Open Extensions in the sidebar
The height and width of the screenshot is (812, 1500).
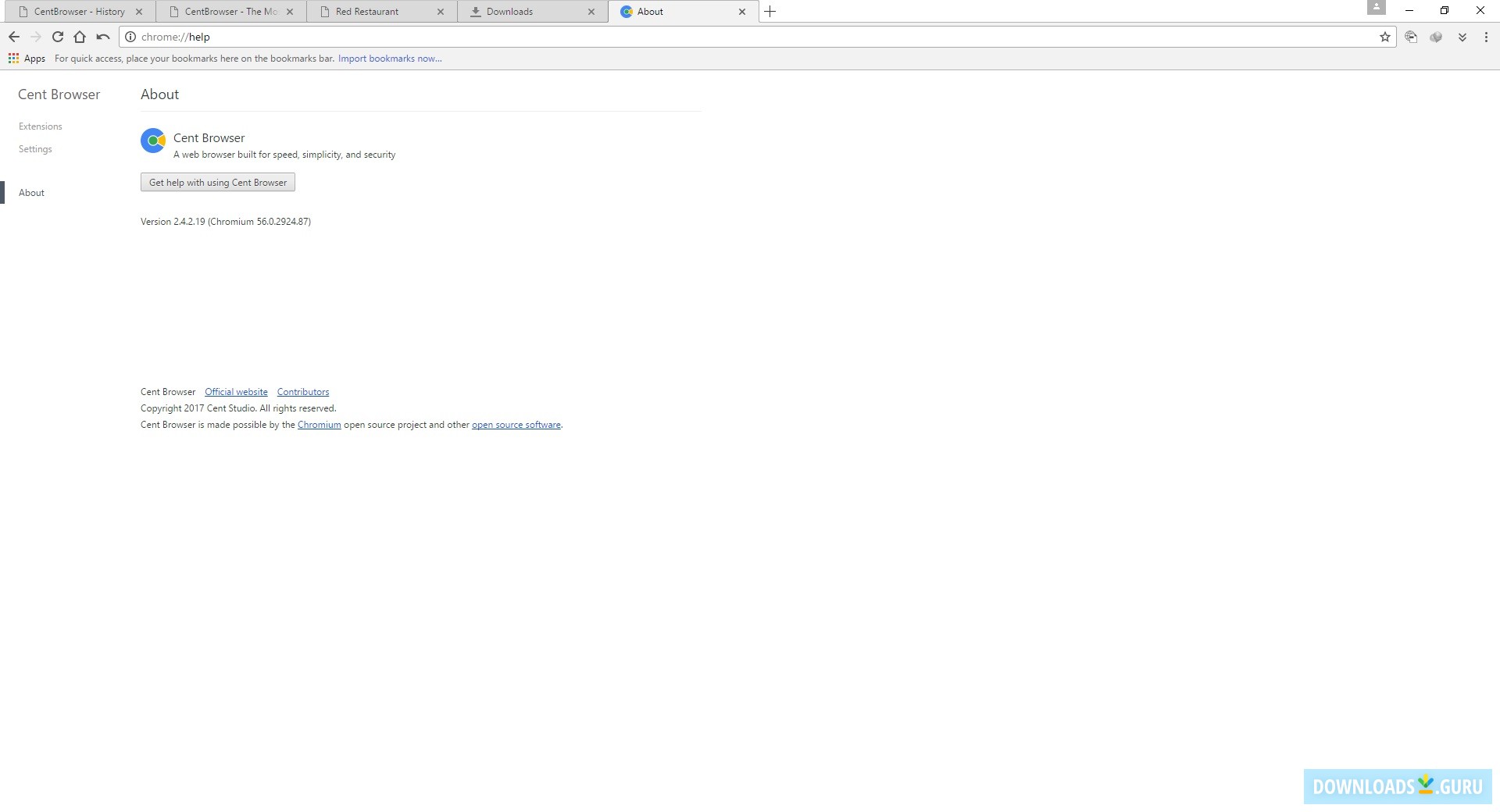pos(41,126)
